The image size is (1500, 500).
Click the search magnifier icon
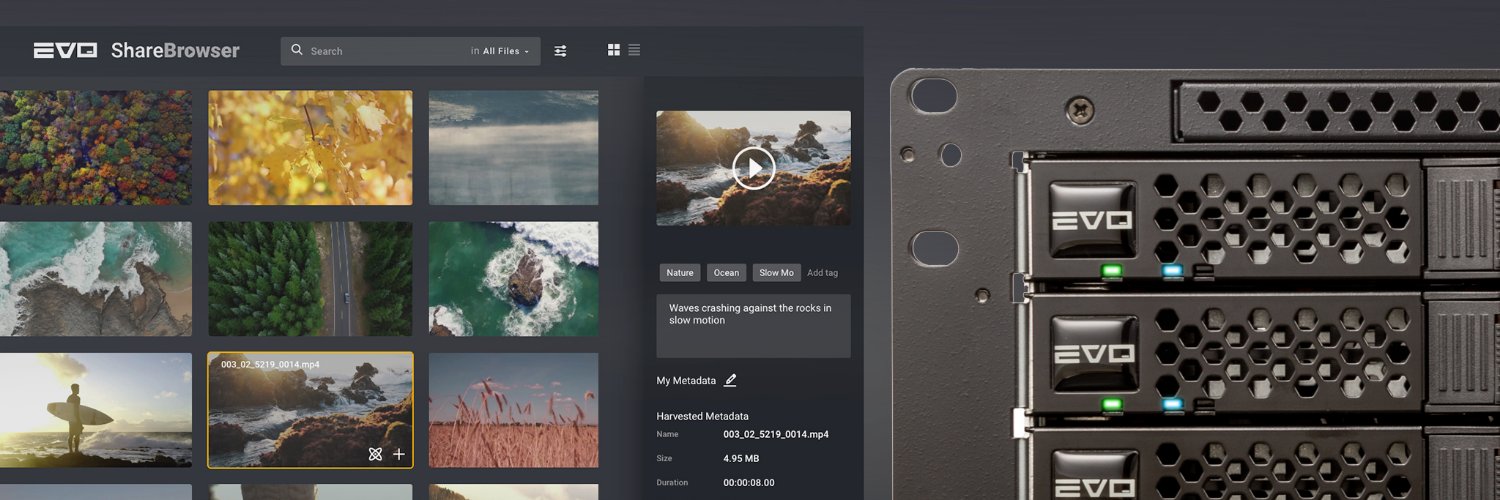tap(297, 50)
